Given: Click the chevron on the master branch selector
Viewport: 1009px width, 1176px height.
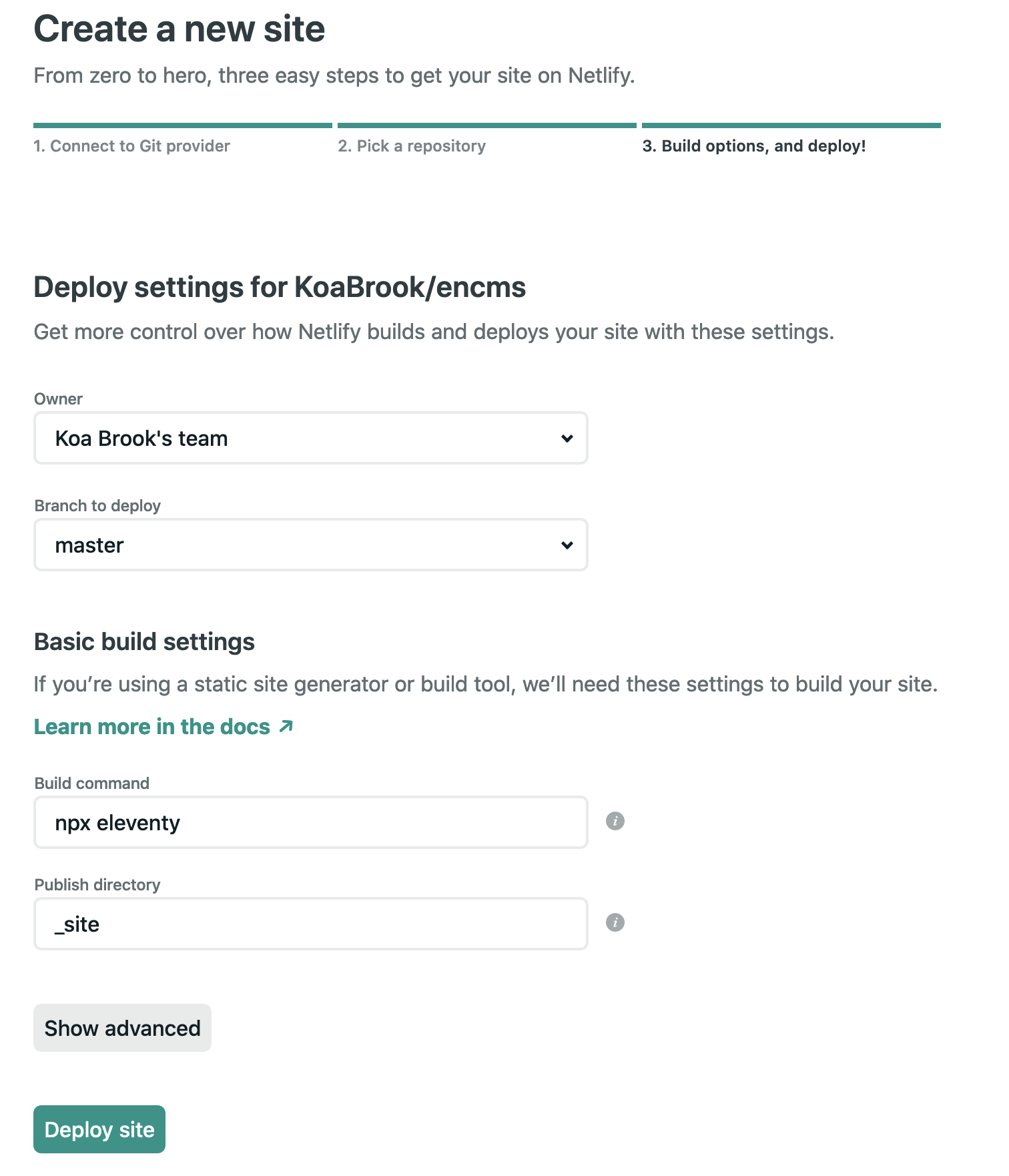Looking at the screenshot, I should [567, 545].
